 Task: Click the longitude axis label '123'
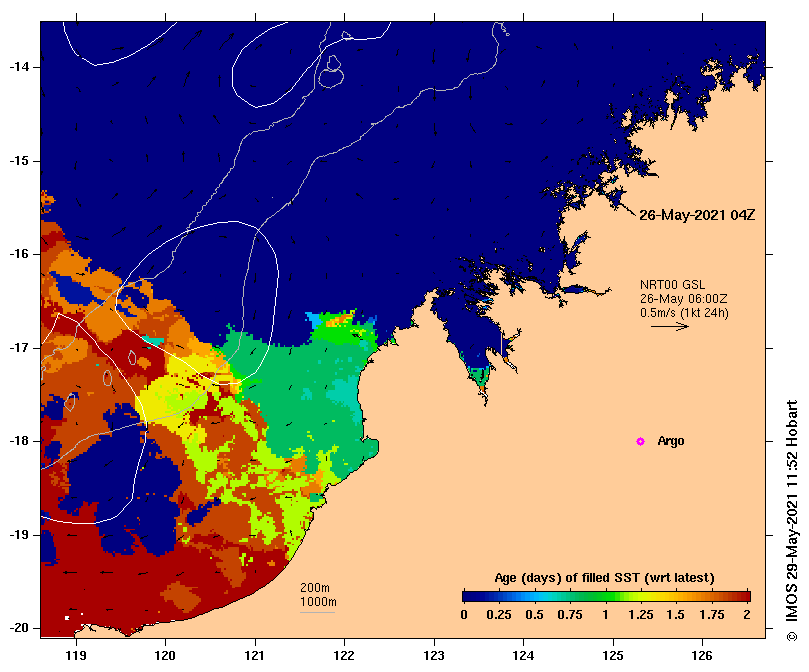pyautogui.click(x=434, y=656)
